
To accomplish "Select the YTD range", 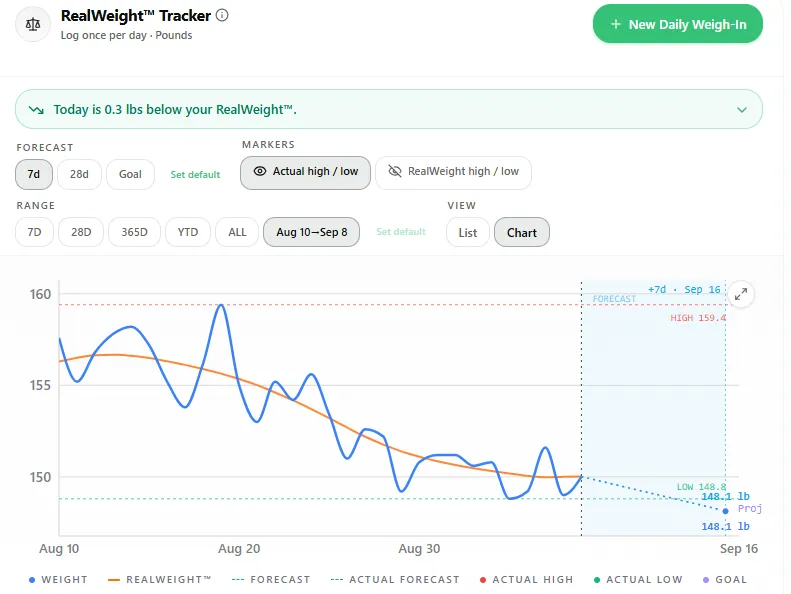I will click(188, 232).
